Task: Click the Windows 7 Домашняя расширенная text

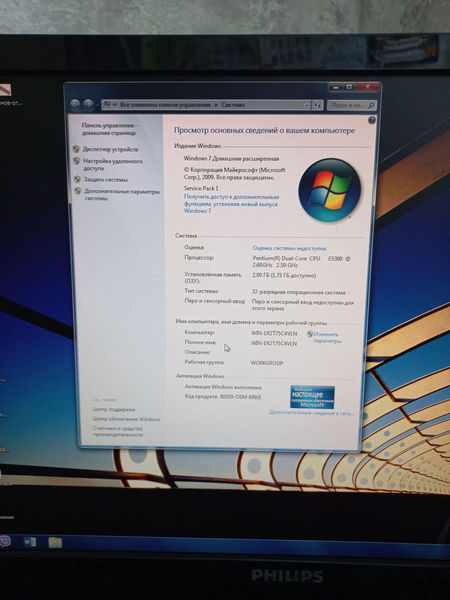Action: [x=231, y=158]
